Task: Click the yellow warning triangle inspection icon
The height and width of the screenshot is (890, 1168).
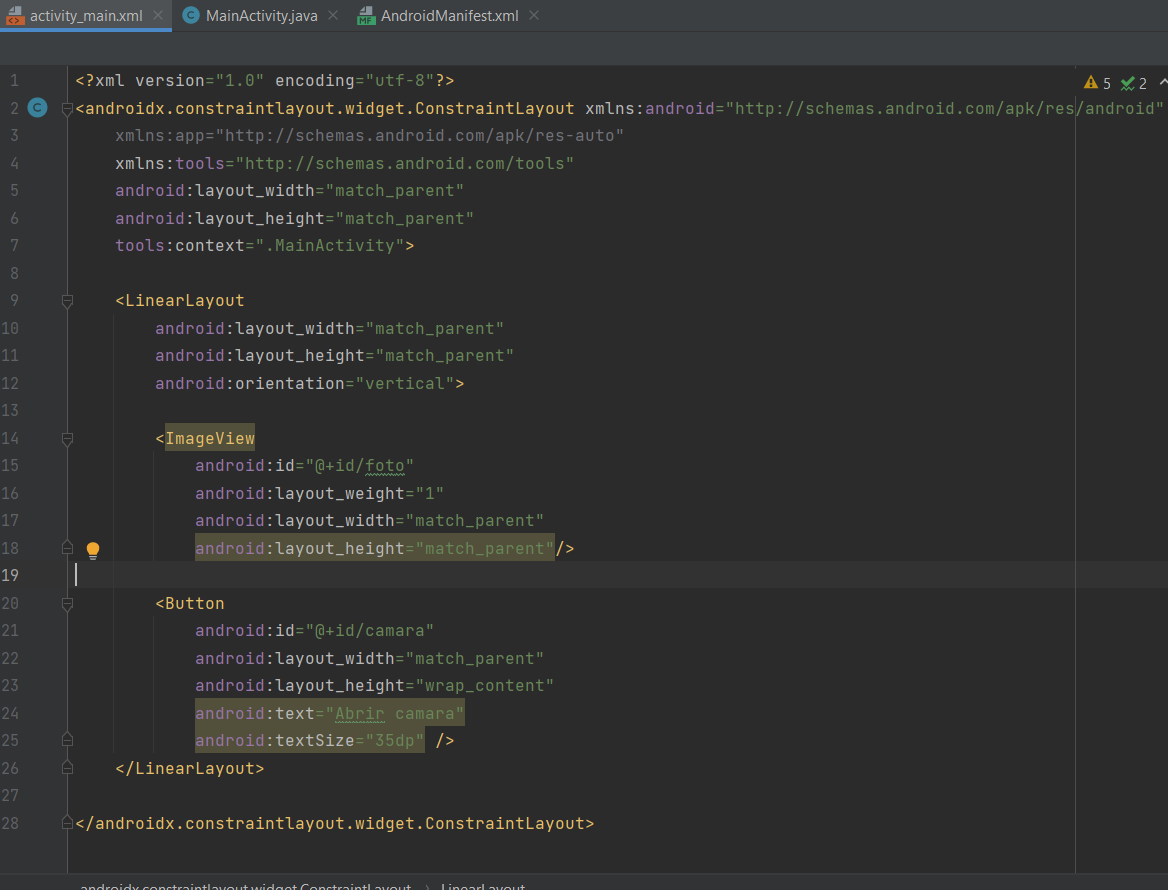Action: tap(1092, 81)
